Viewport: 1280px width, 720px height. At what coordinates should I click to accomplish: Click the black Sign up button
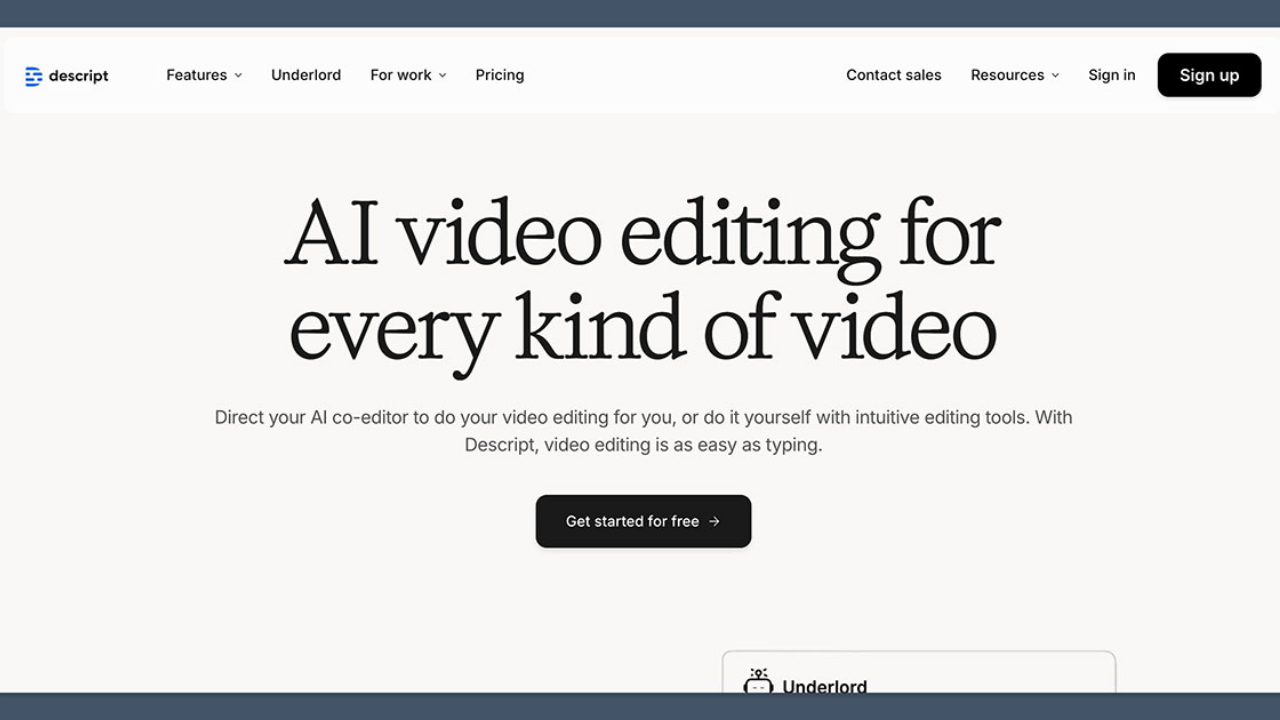point(1209,75)
